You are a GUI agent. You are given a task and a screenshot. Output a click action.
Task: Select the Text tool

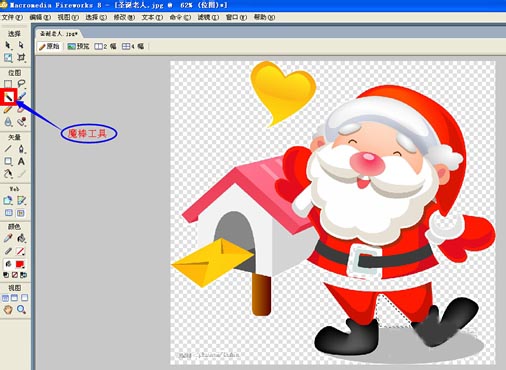tap(21, 161)
